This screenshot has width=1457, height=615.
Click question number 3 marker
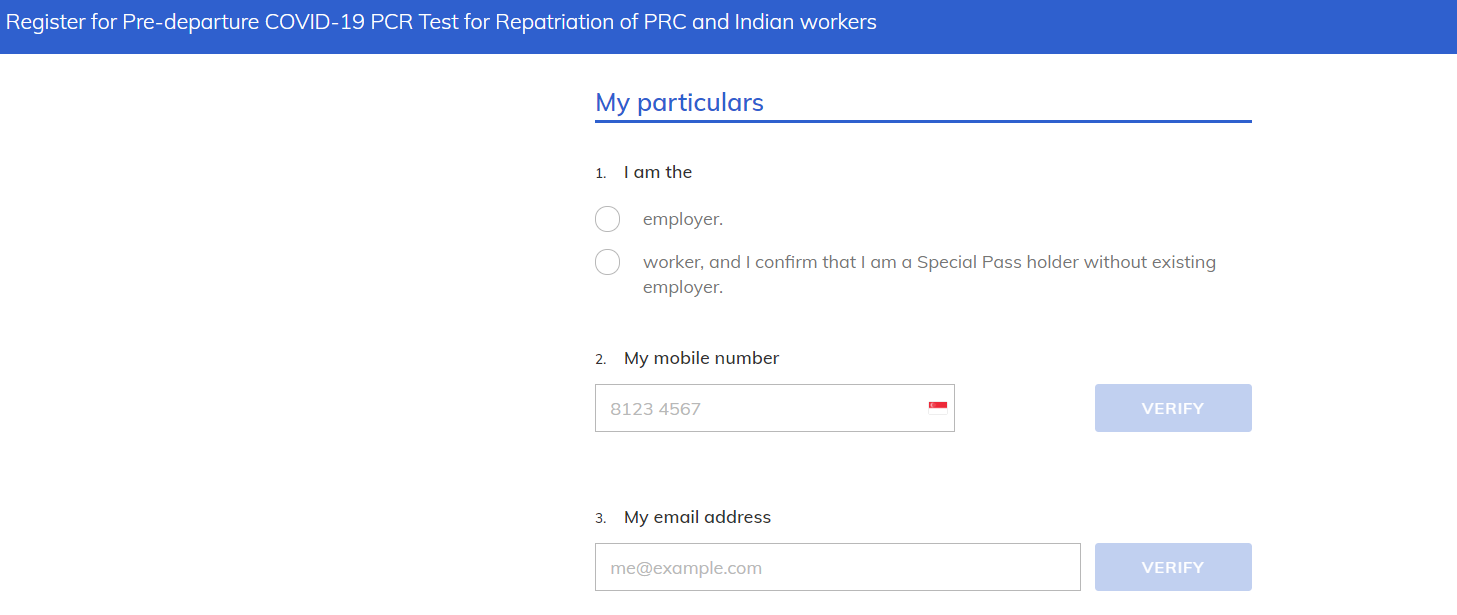tap(601, 518)
